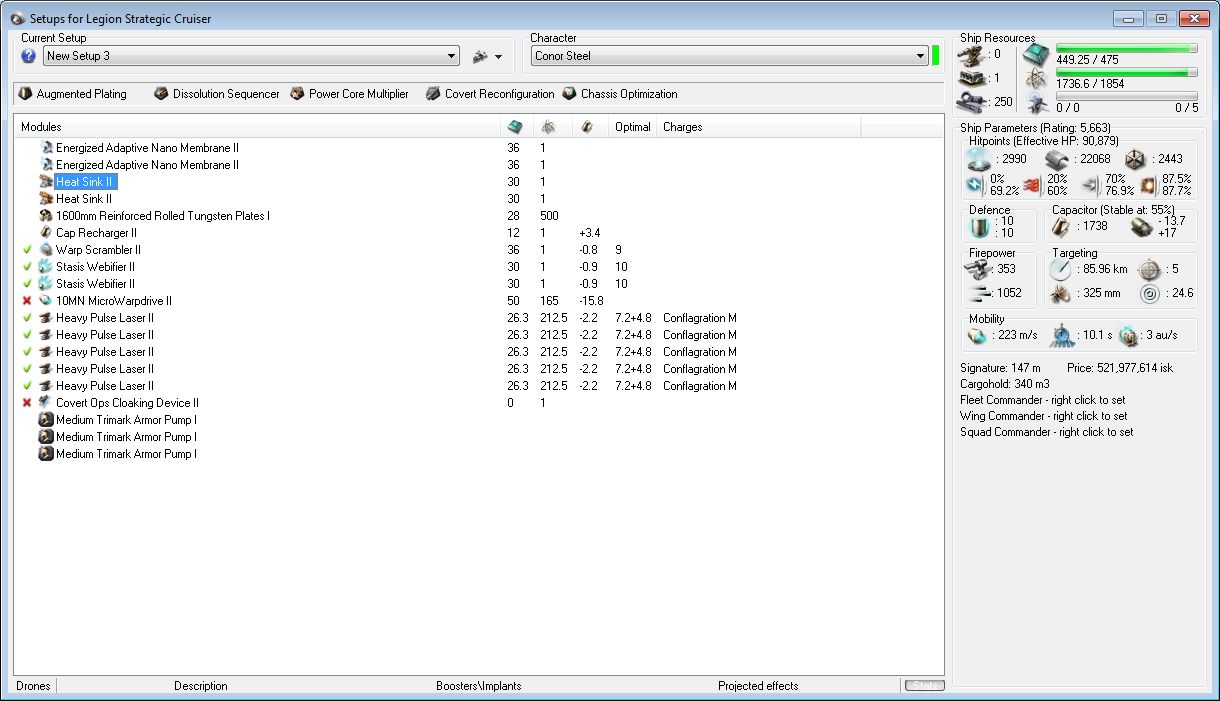Click the green status bar beside Character dropdown
The height and width of the screenshot is (701, 1220).
tap(936, 56)
